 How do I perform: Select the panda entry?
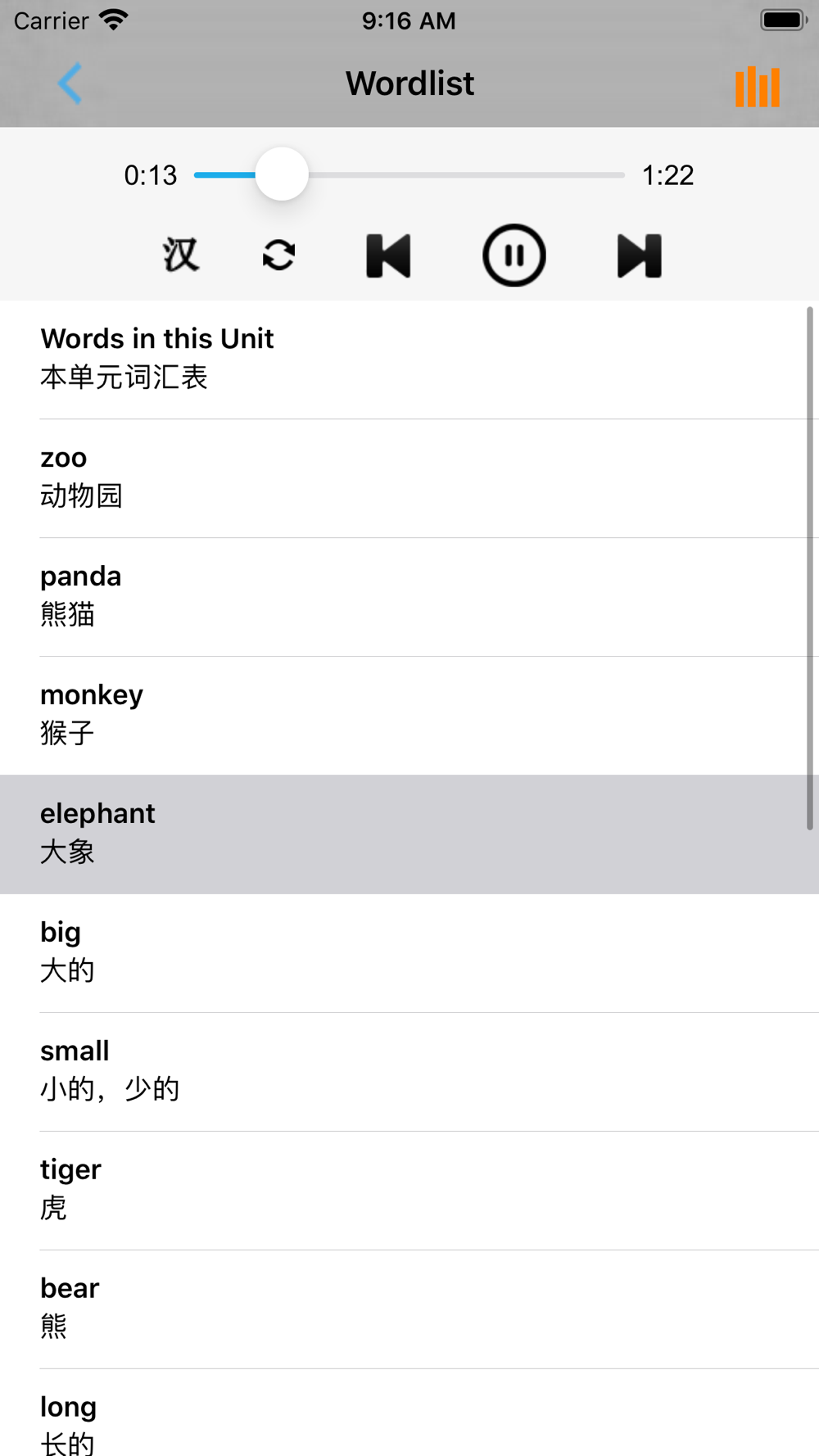click(409, 597)
